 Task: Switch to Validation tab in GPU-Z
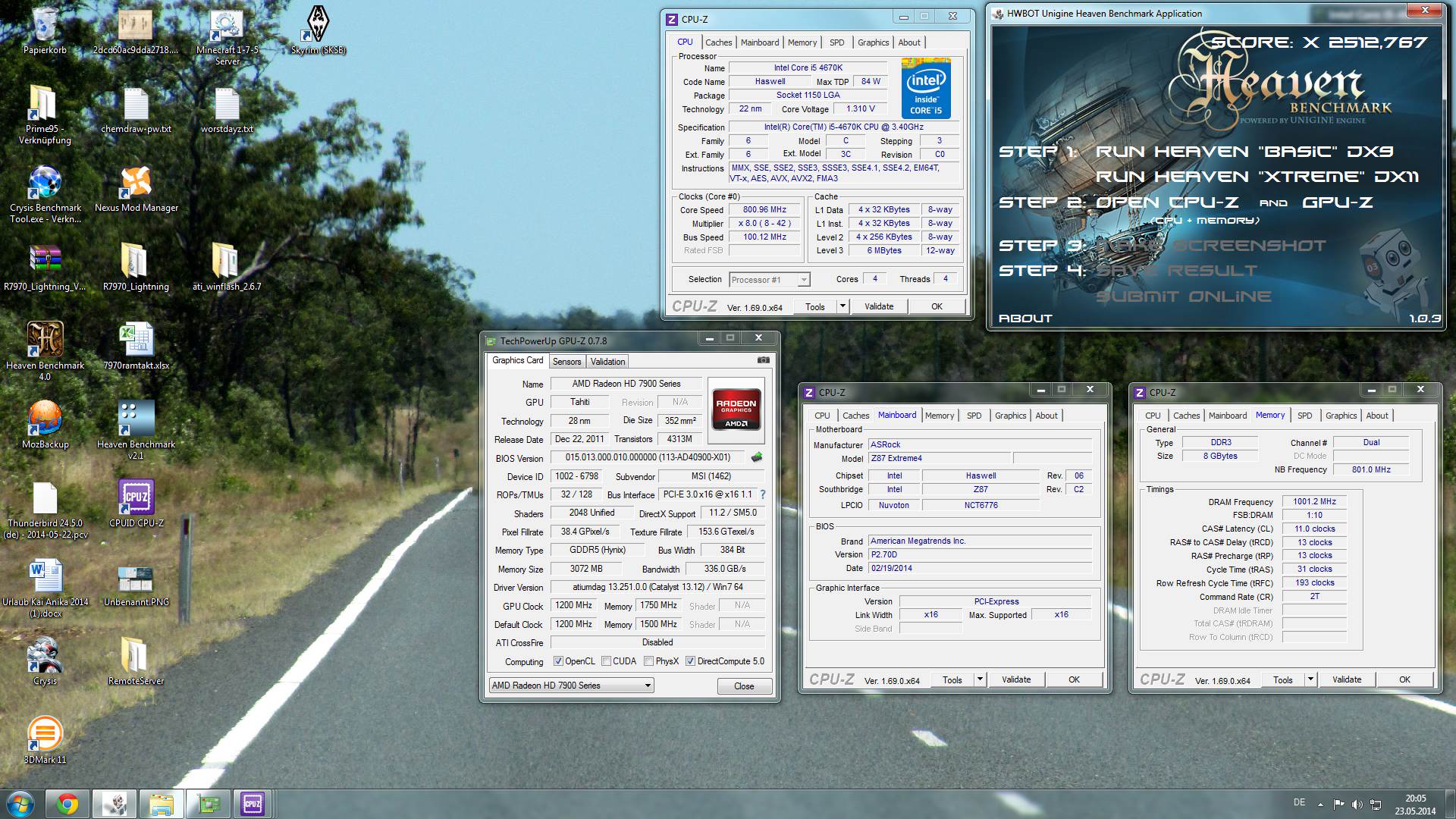point(607,362)
